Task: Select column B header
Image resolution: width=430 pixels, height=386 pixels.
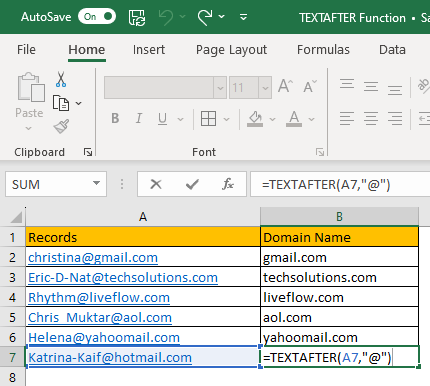Action: click(339, 217)
